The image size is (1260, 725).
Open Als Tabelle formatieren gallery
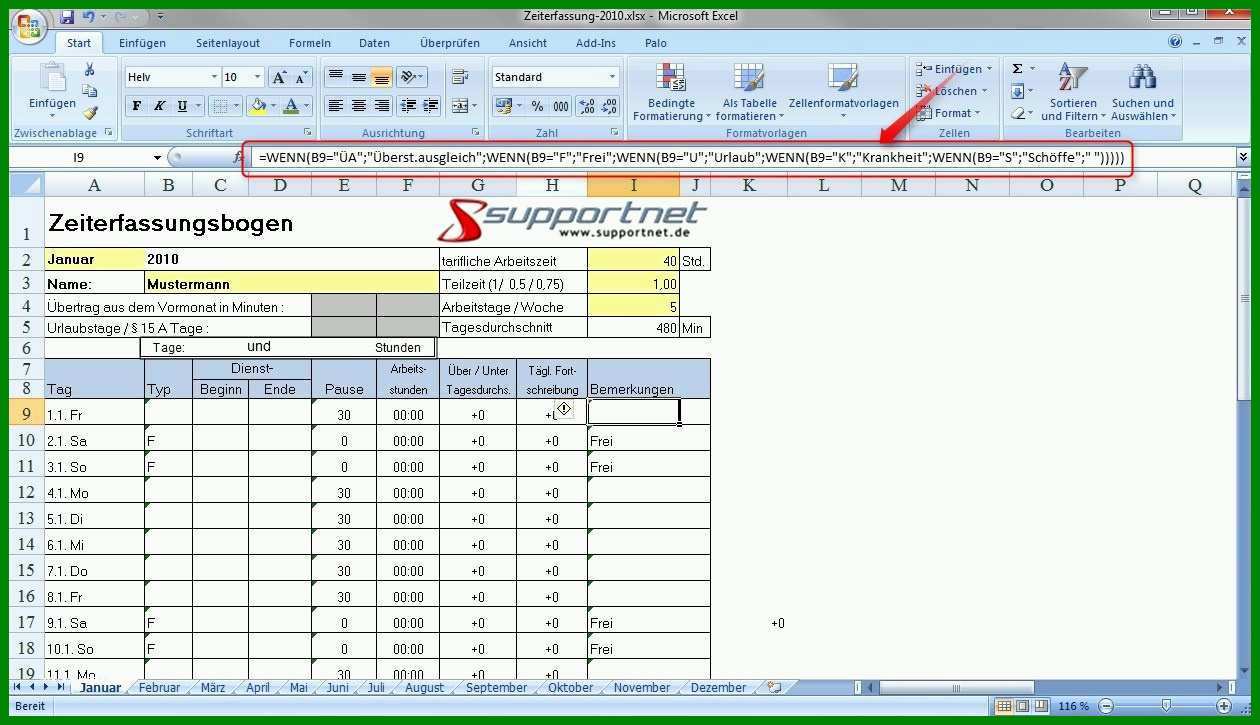pos(749,93)
